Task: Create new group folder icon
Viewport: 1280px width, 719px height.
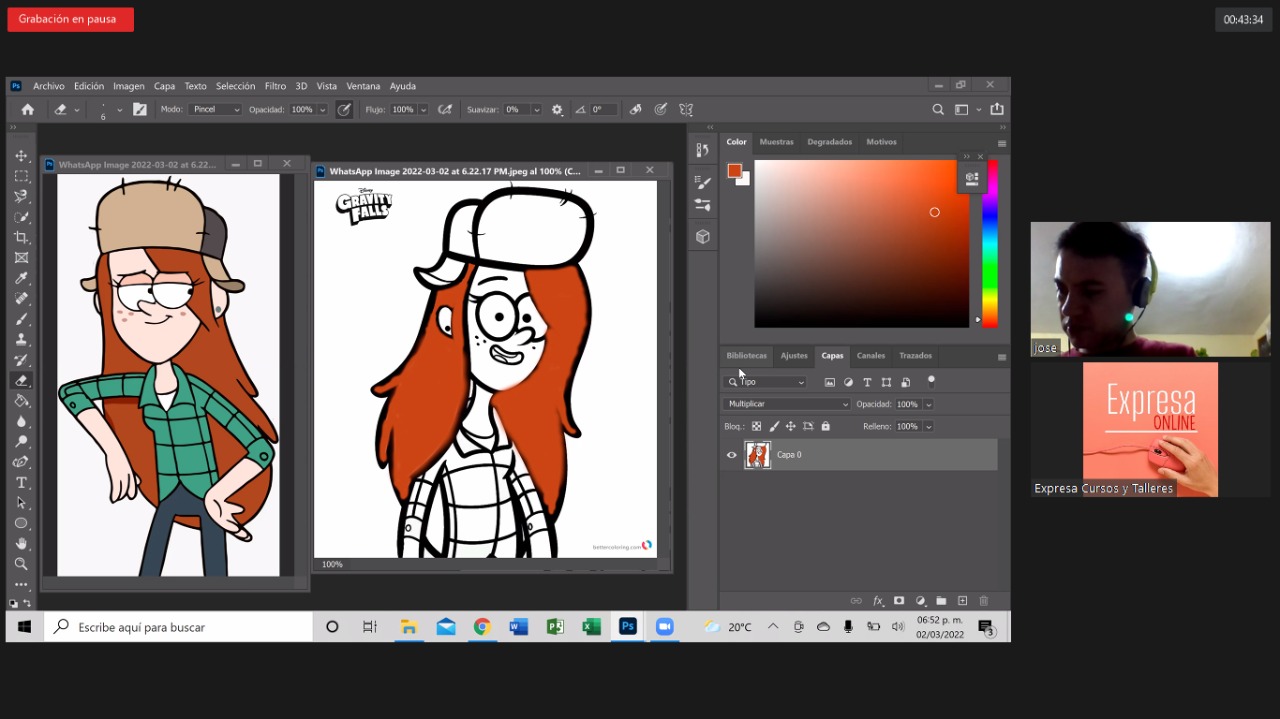Action: (941, 601)
